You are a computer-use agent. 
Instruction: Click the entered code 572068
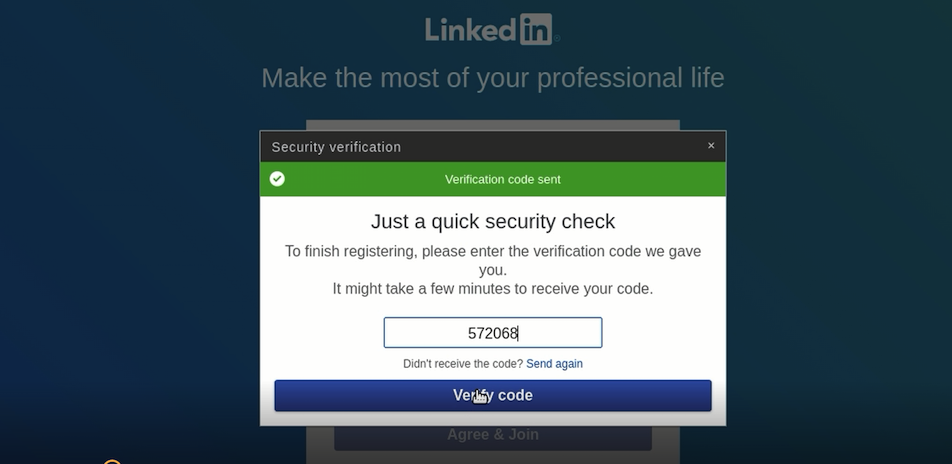(x=492, y=333)
